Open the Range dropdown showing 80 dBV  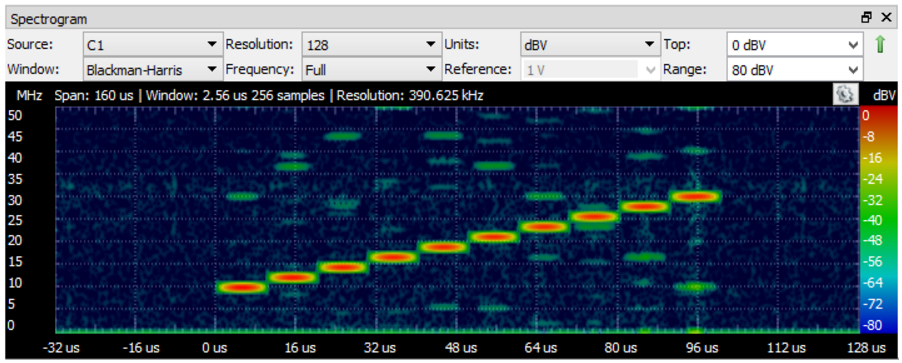pos(794,70)
